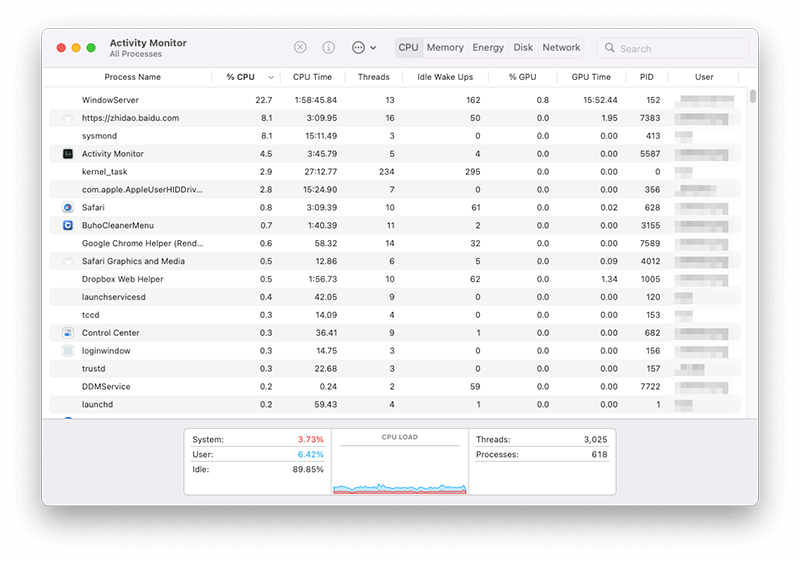Image resolution: width=800 pixels, height=561 pixels.
Task: Open the process info inspector icon
Action: [x=328, y=47]
